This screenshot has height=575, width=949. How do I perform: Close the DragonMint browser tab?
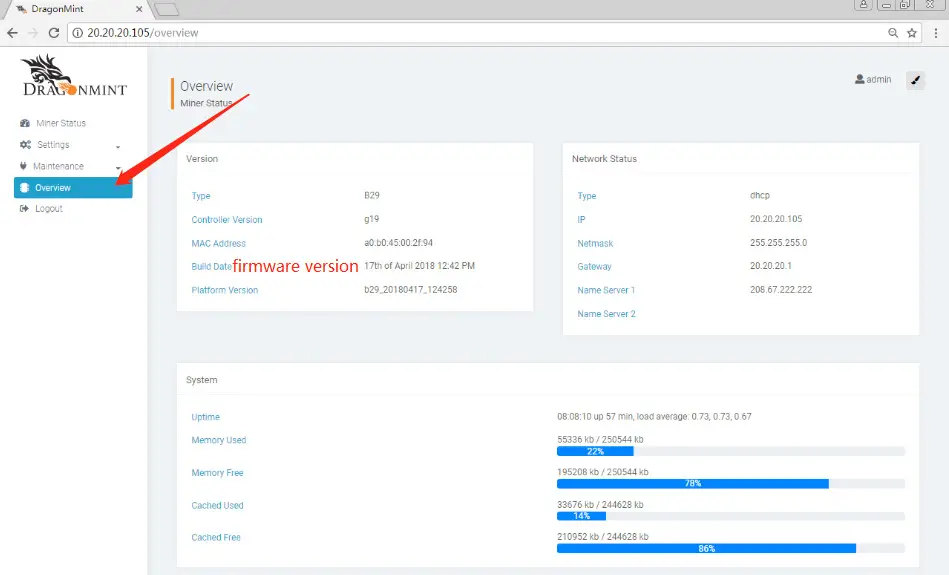coord(139,9)
